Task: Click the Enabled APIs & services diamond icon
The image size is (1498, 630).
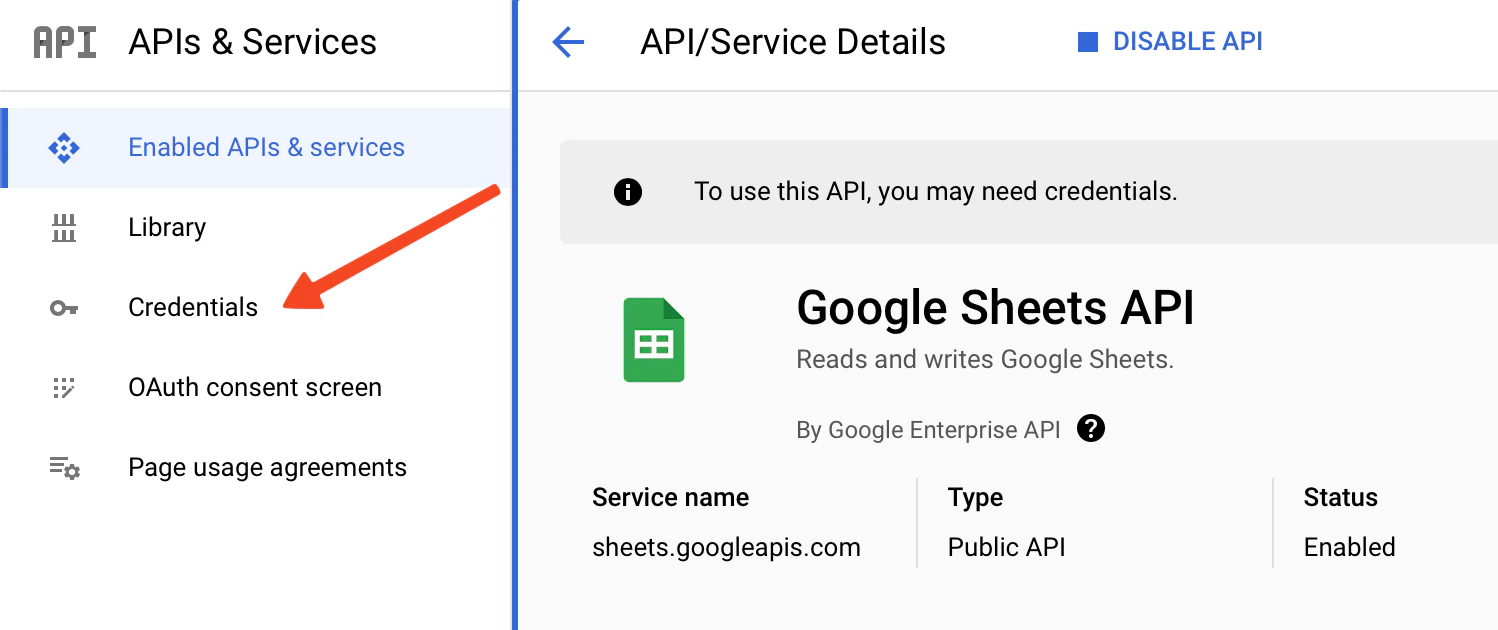Action: [64, 148]
